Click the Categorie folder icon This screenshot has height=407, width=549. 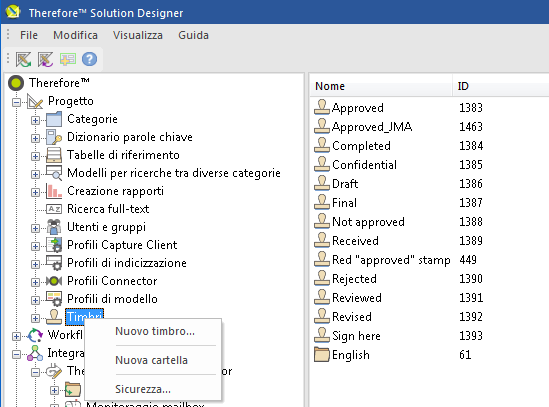(54, 119)
